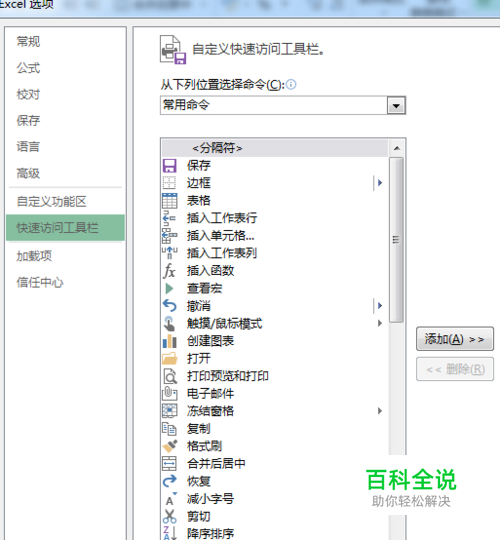Click the green 查看宏 play icon
This screenshot has width=500, height=540.
[169, 288]
